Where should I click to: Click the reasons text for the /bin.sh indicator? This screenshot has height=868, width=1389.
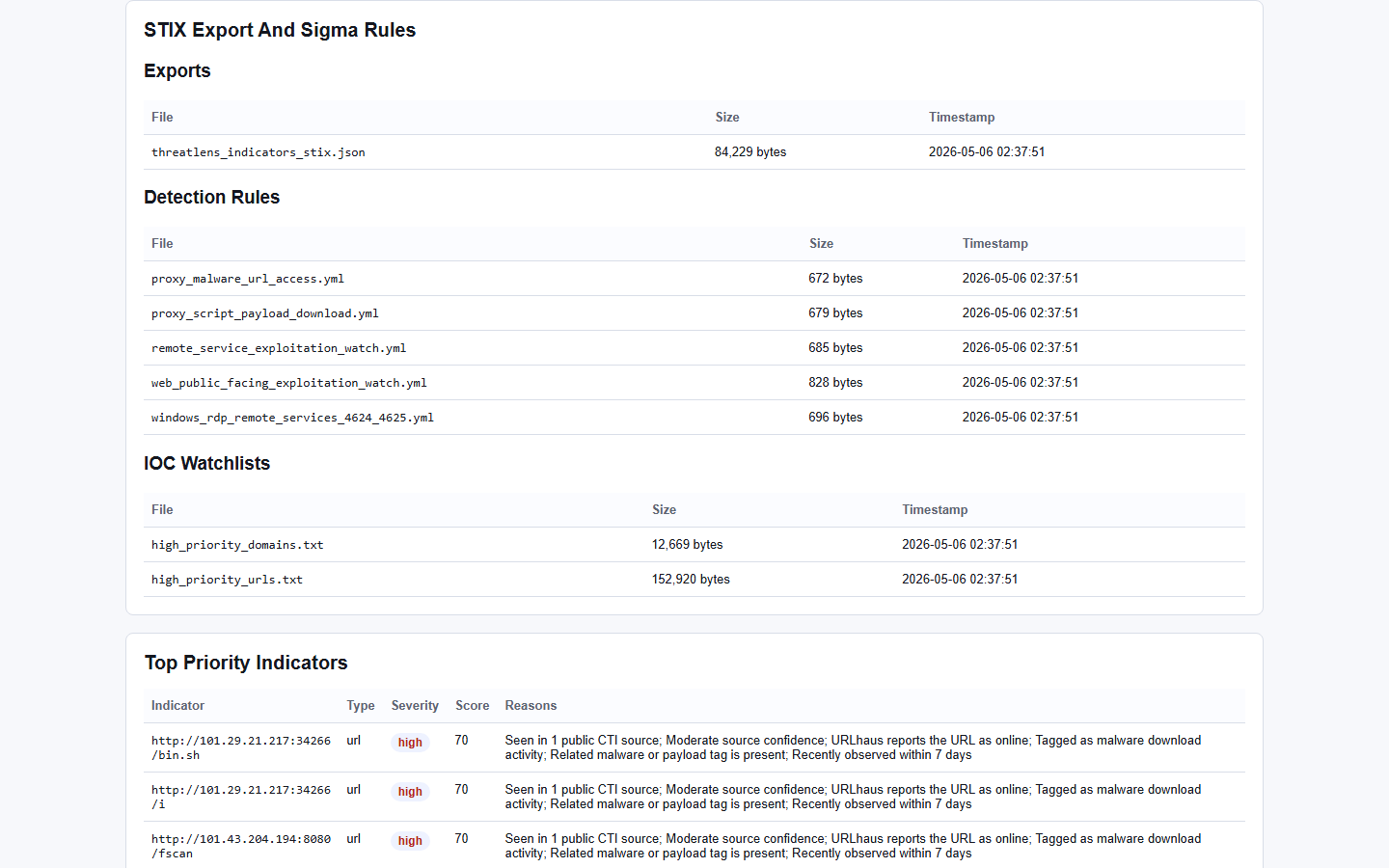853,747
